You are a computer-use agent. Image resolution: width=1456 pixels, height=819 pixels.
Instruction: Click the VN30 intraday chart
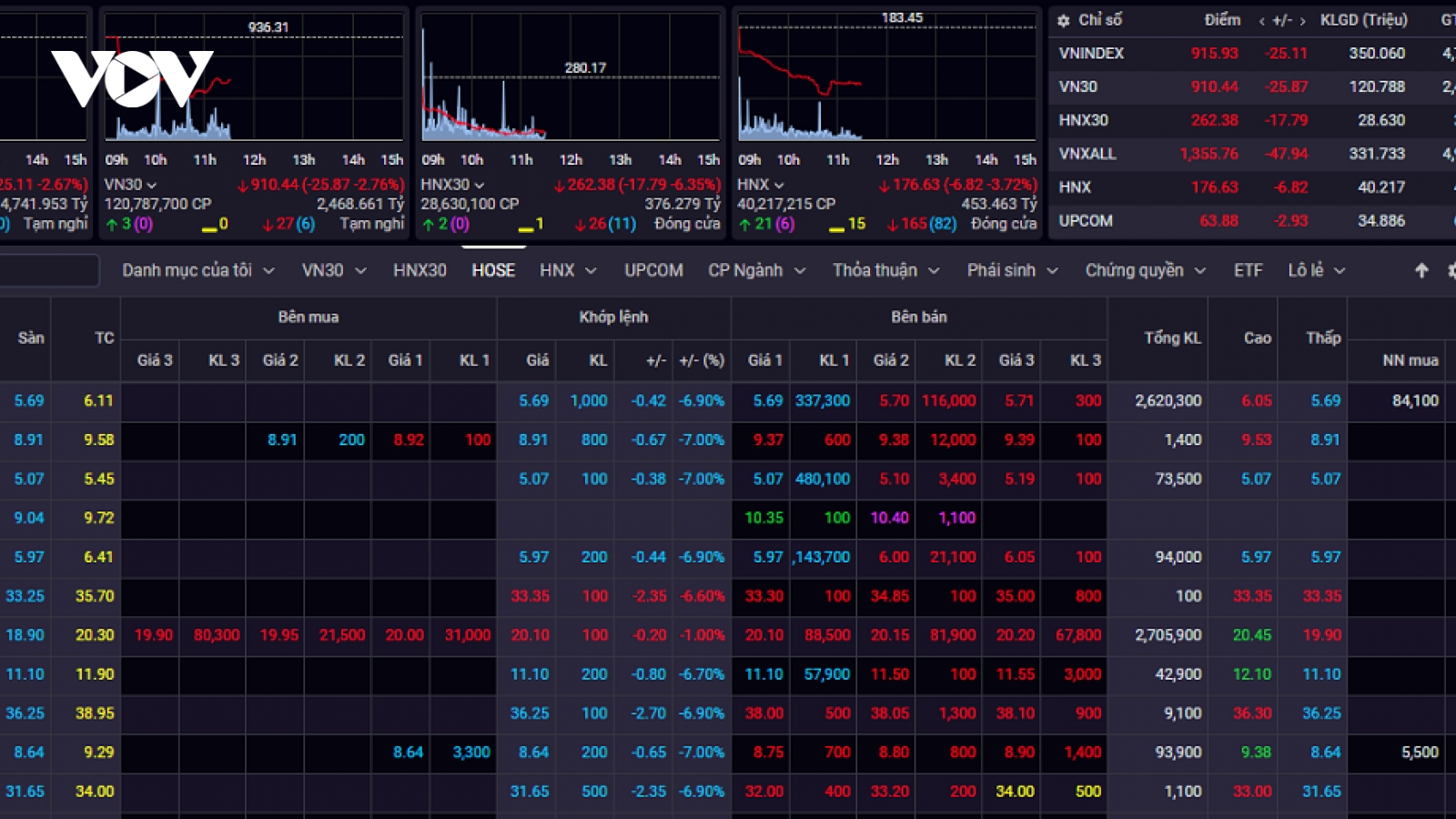254,76
